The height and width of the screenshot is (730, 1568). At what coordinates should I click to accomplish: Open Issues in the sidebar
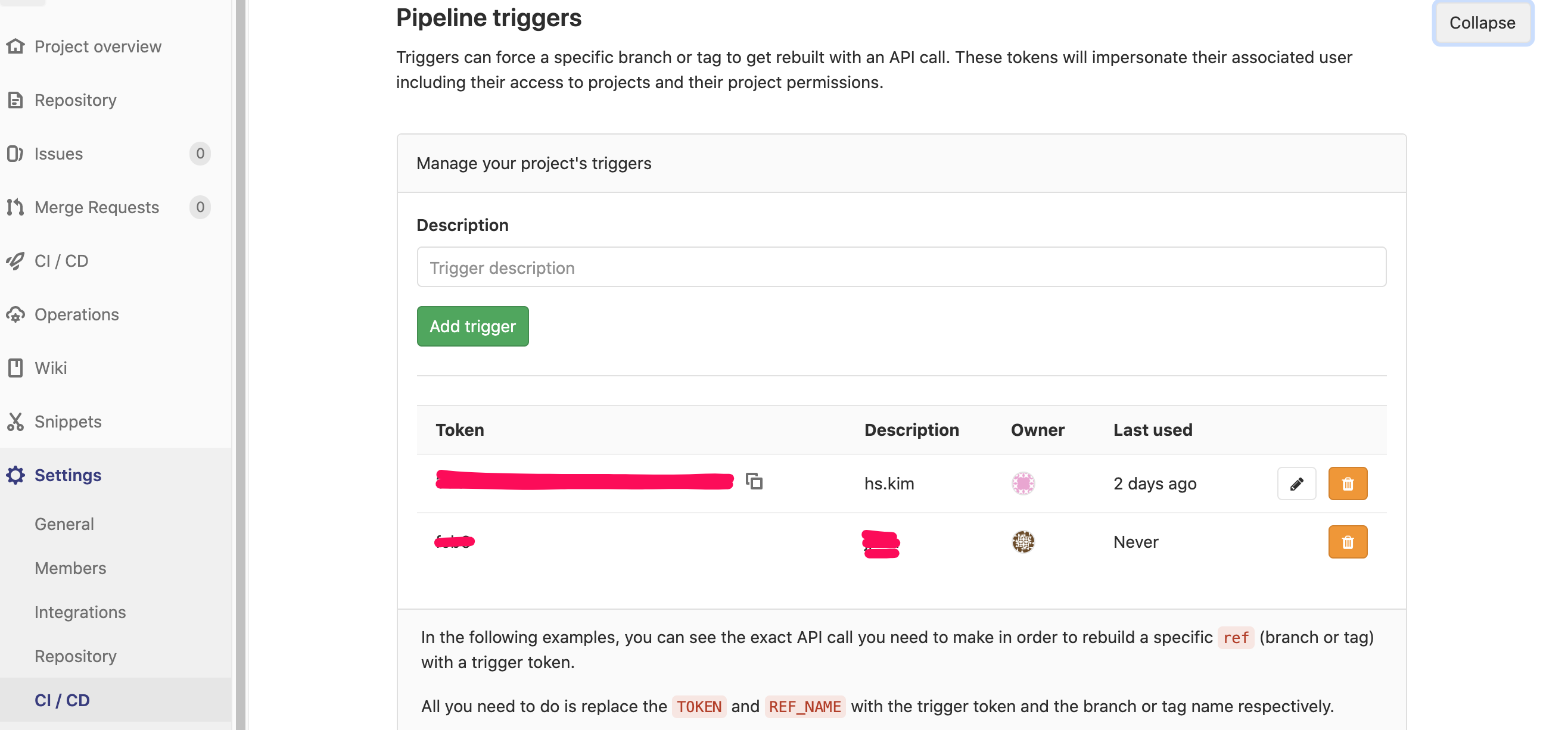[58, 154]
